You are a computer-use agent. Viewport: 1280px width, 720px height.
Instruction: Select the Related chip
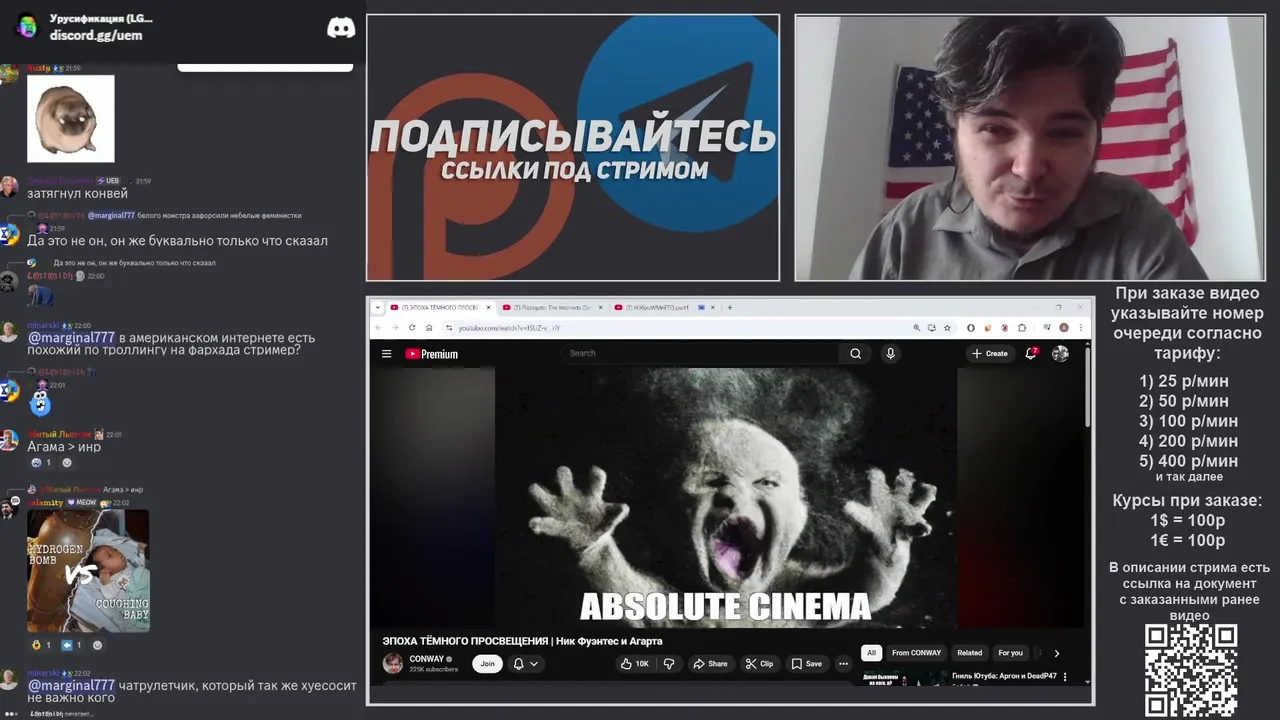(x=969, y=653)
